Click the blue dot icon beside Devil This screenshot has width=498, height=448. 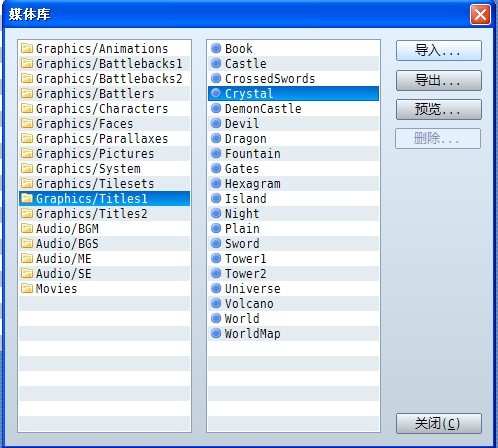coord(216,123)
